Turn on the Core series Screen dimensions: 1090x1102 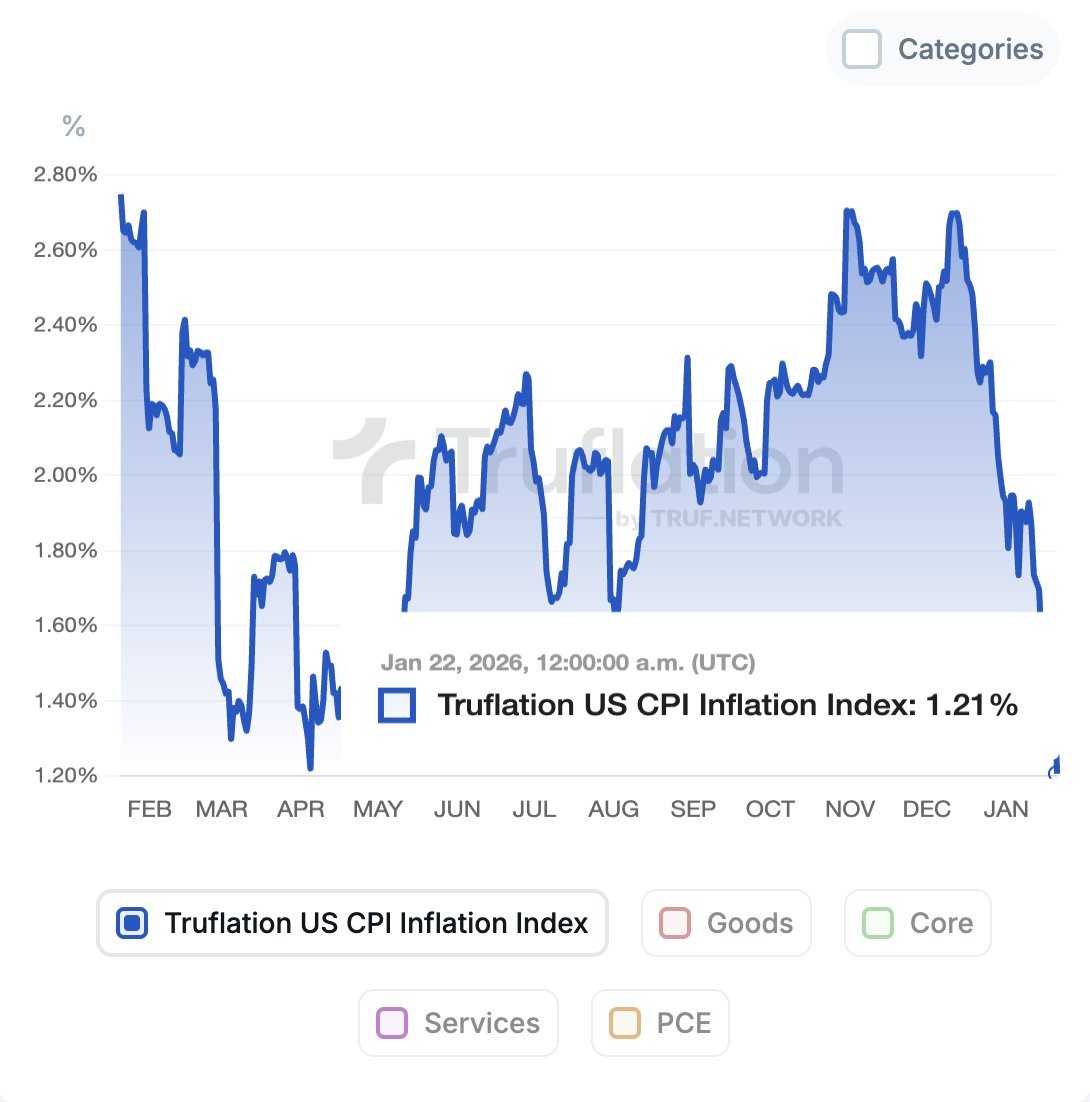[x=878, y=923]
